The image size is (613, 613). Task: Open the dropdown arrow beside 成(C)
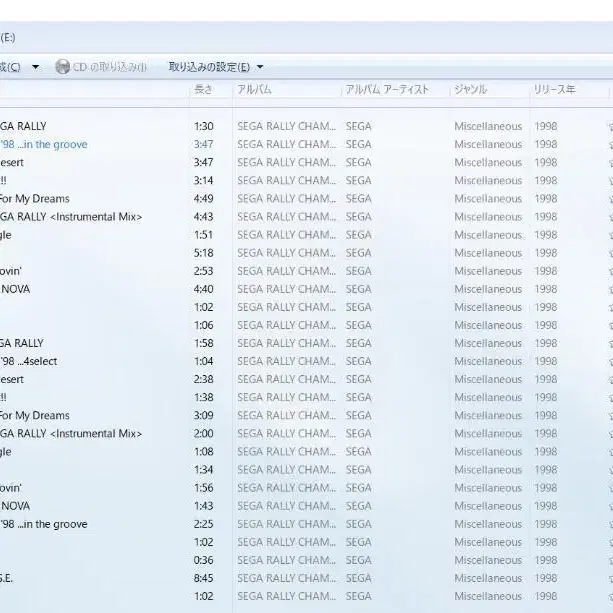35,67
